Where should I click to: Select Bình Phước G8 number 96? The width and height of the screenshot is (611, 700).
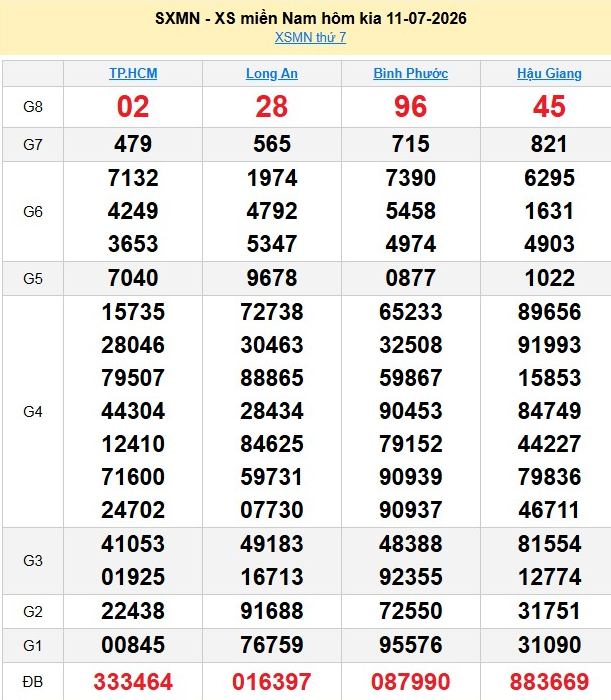click(411, 107)
